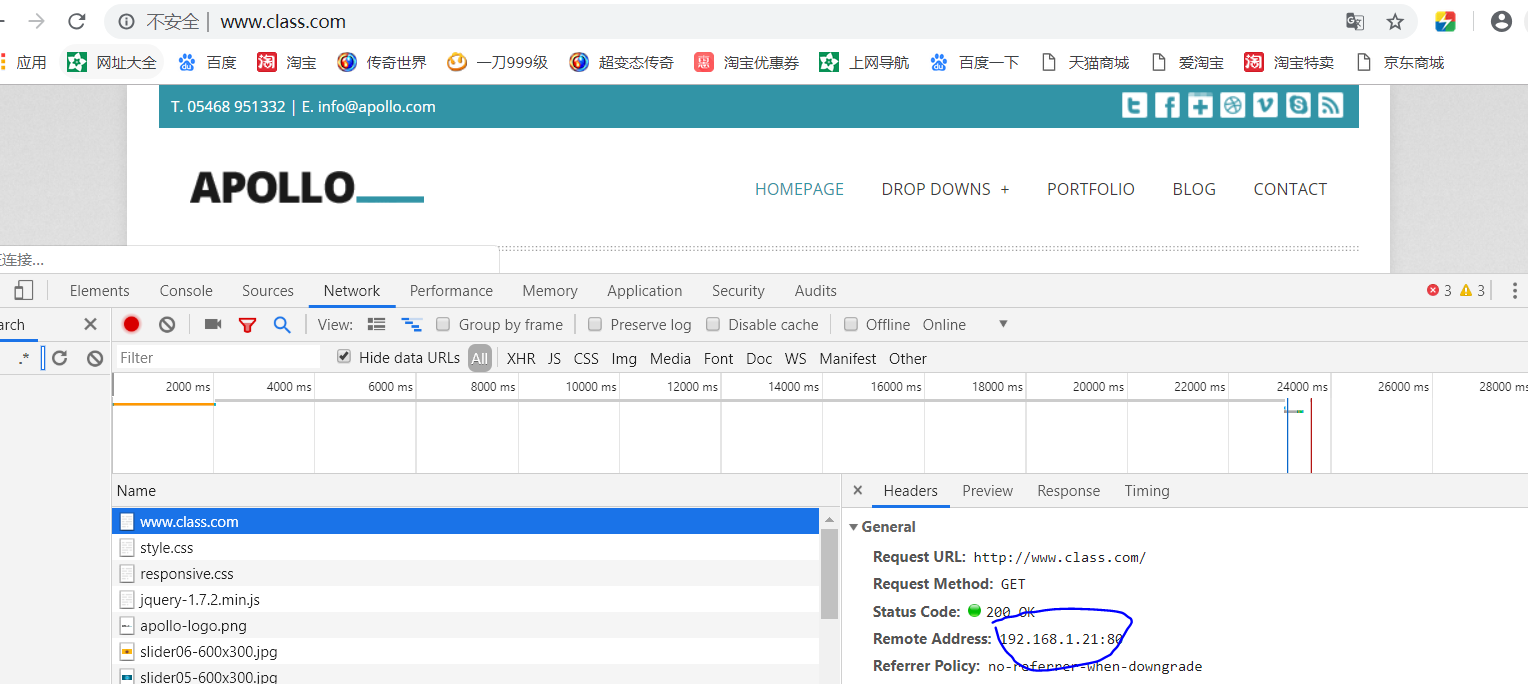The image size is (1528, 684).
Task: Open the PORTFOLIO navigation link
Action: point(1090,189)
